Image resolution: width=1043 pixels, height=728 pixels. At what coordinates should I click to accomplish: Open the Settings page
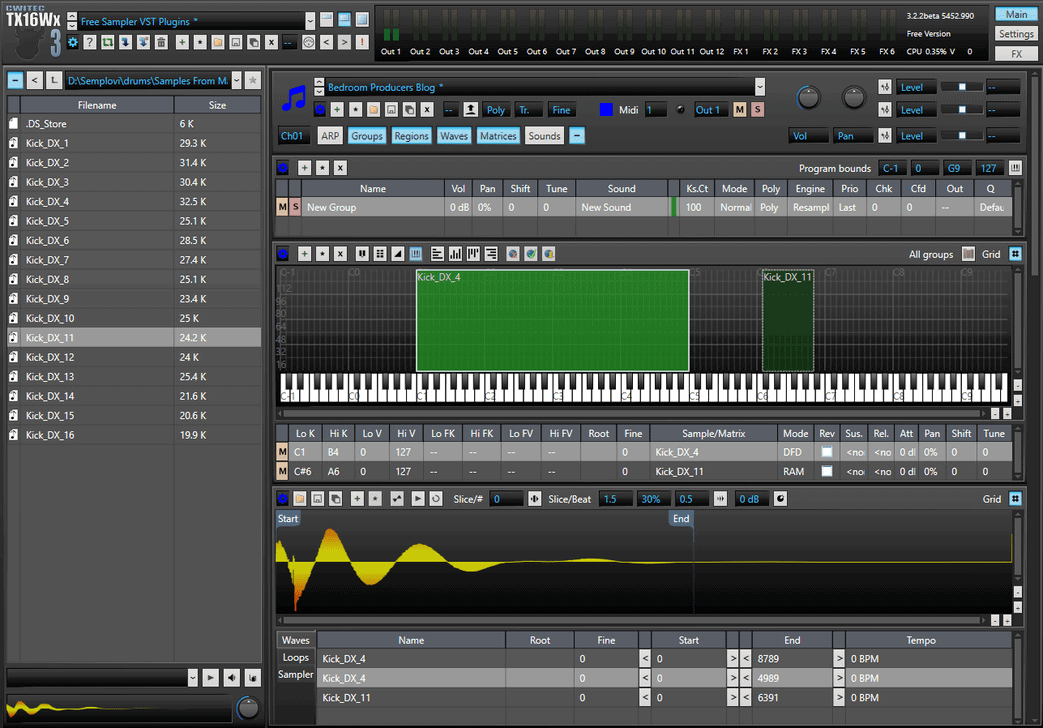tap(1016, 34)
